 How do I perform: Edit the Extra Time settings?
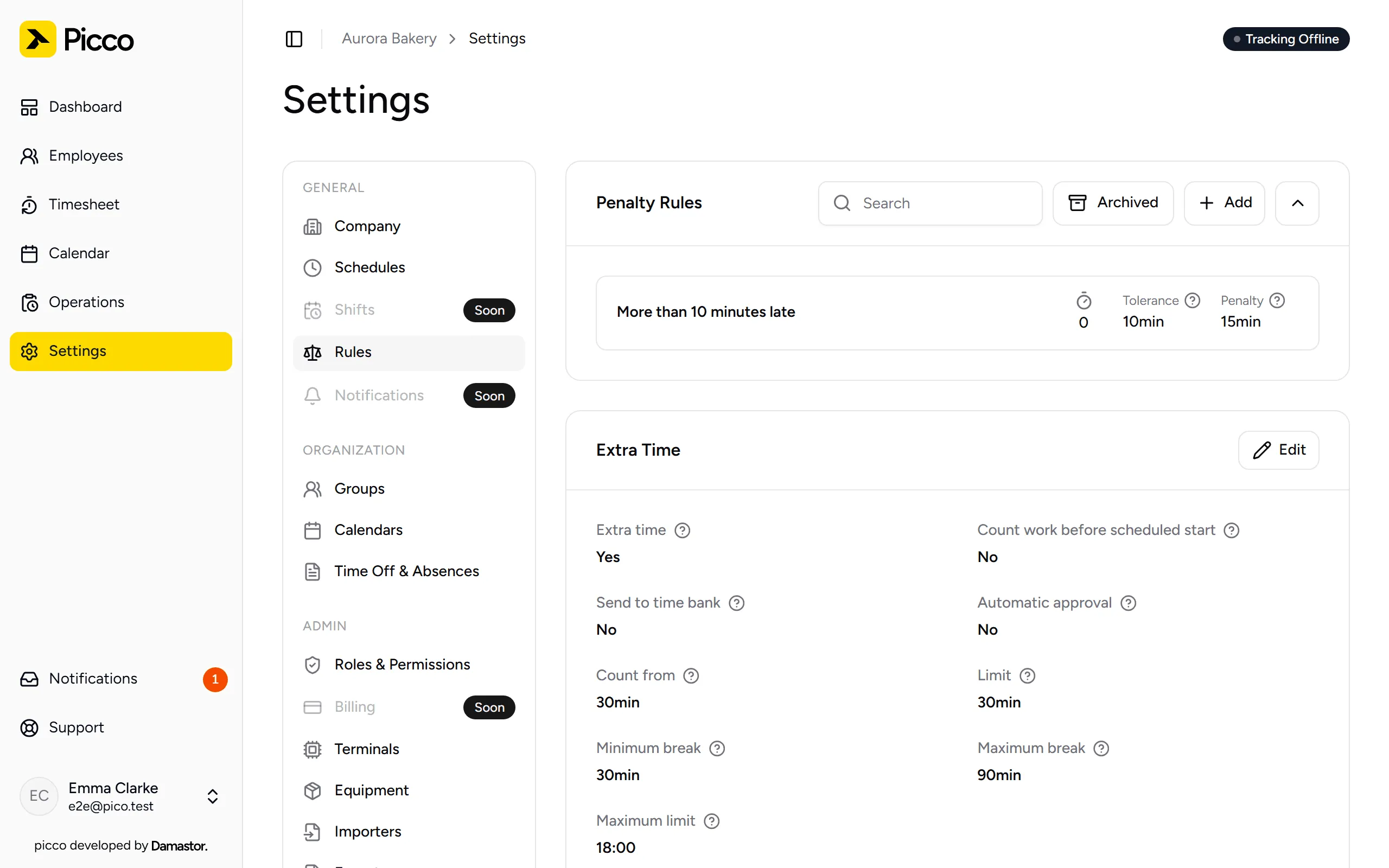[1278, 450]
